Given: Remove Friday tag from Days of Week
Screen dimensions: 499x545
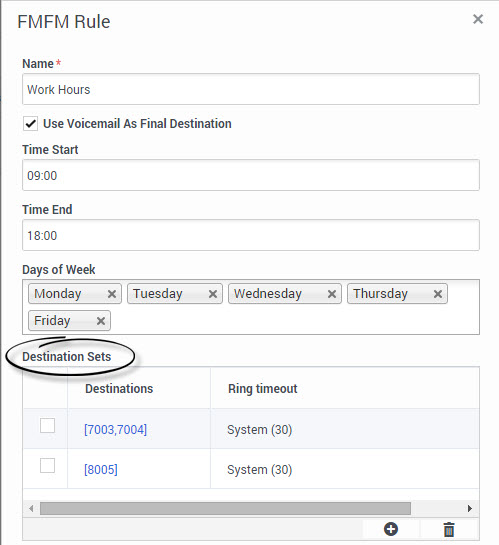Looking at the screenshot, I should (x=101, y=320).
